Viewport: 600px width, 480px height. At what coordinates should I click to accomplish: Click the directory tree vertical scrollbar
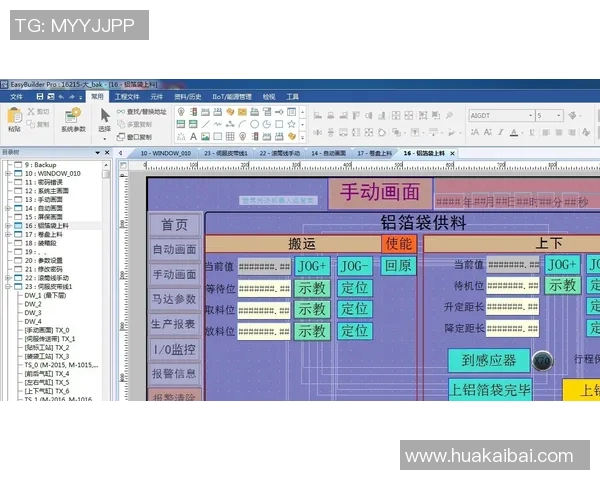pyautogui.click(x=106, y=281)
